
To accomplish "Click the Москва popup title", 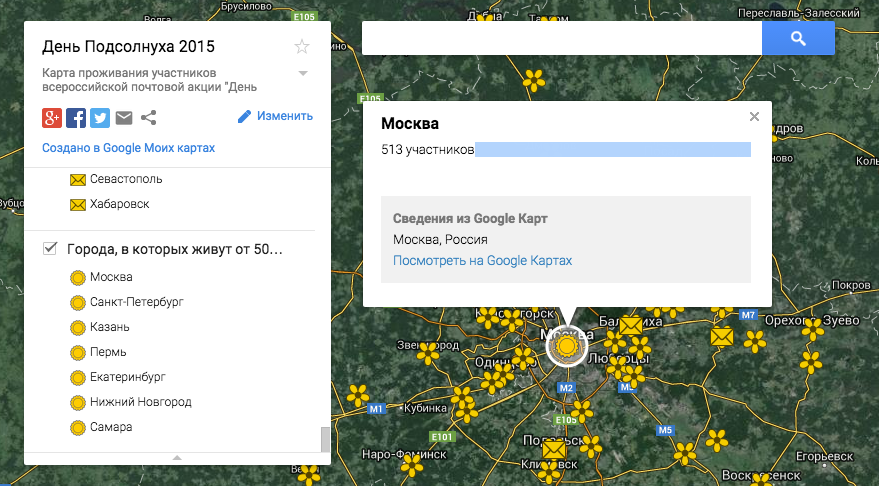I will point(410,123).
